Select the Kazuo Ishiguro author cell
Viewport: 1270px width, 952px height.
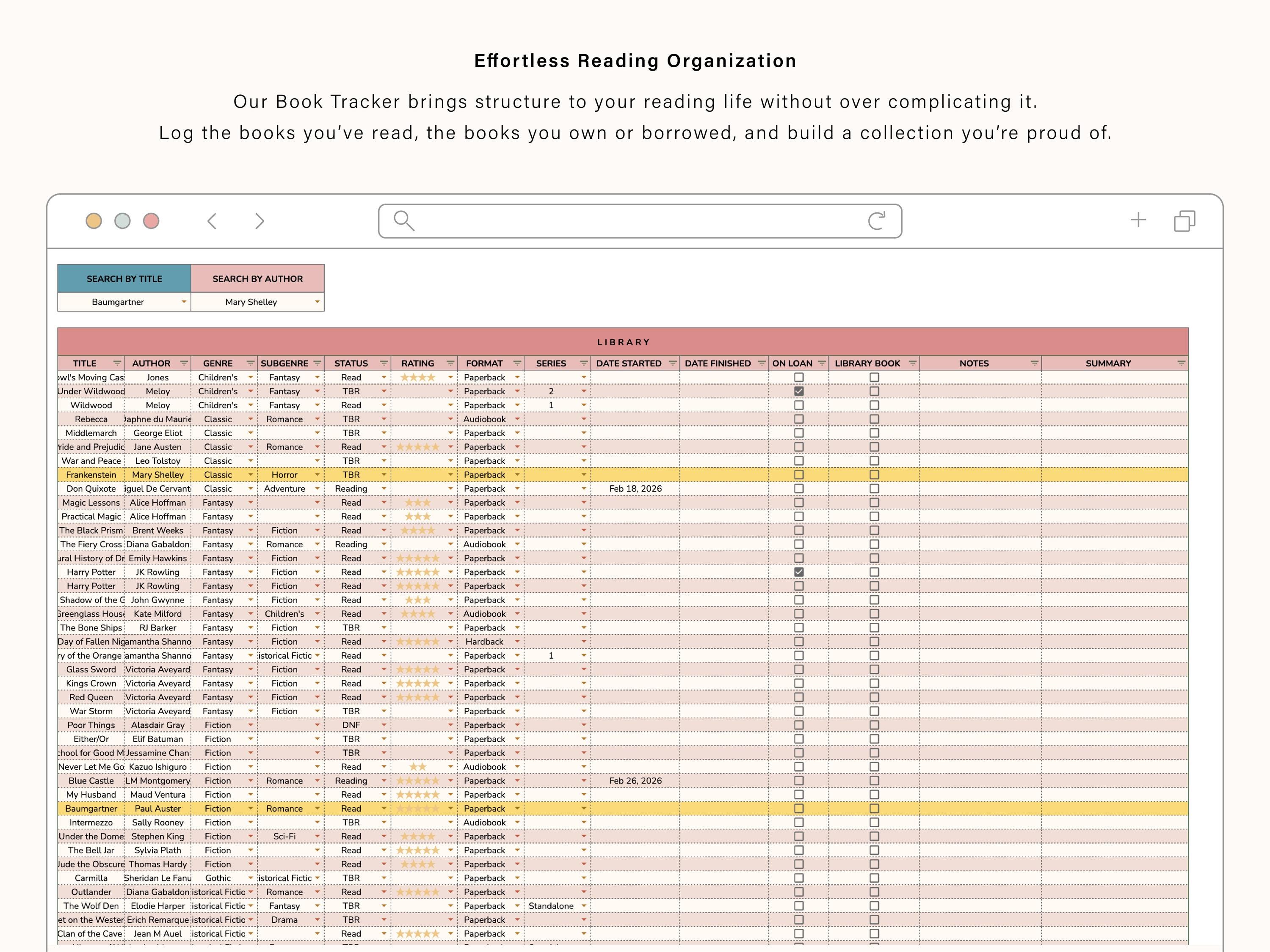(157, 767)
